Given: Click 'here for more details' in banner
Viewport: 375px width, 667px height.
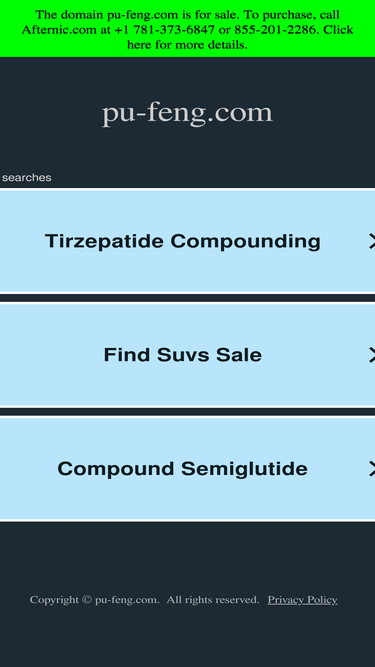Looking at the screenshot, I should [187, 44].
